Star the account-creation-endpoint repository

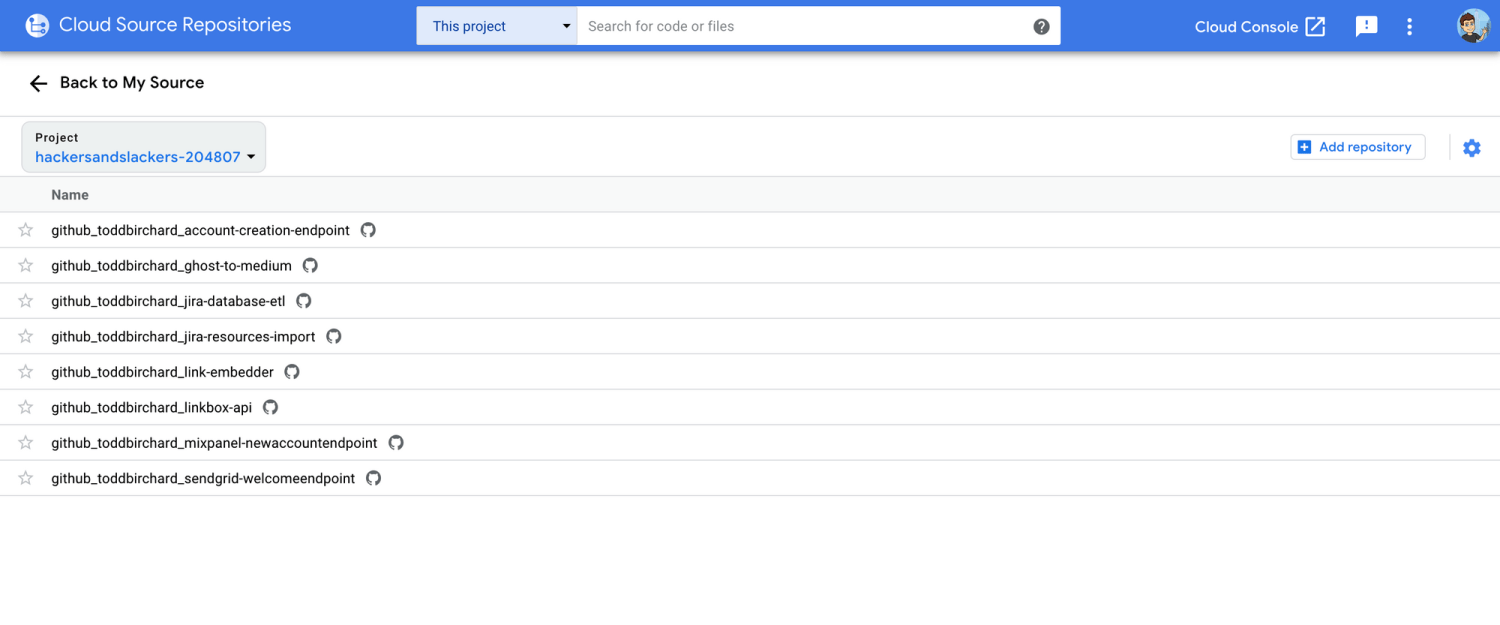click(x=26, y=230)
